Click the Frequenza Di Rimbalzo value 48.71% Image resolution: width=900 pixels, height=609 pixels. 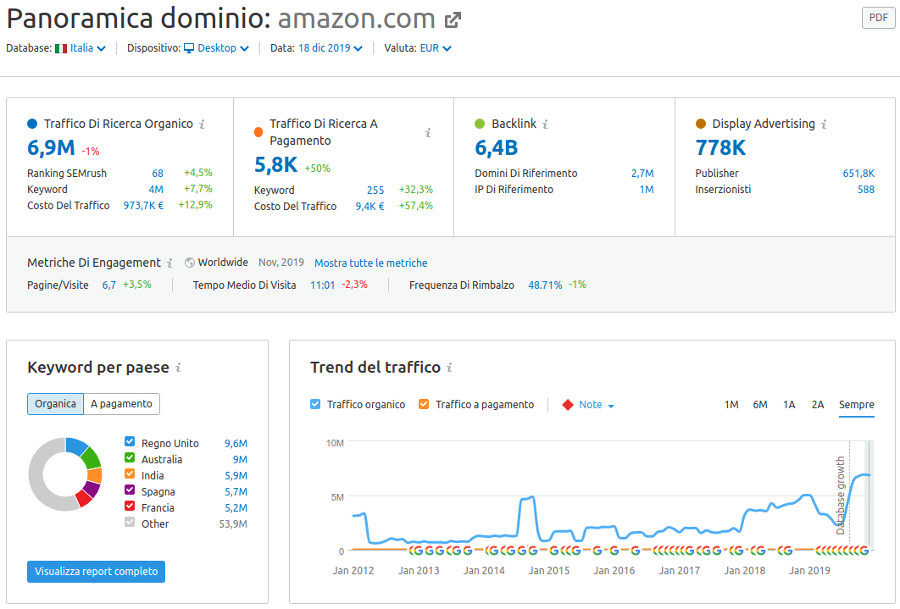click(x=545, y=285)
